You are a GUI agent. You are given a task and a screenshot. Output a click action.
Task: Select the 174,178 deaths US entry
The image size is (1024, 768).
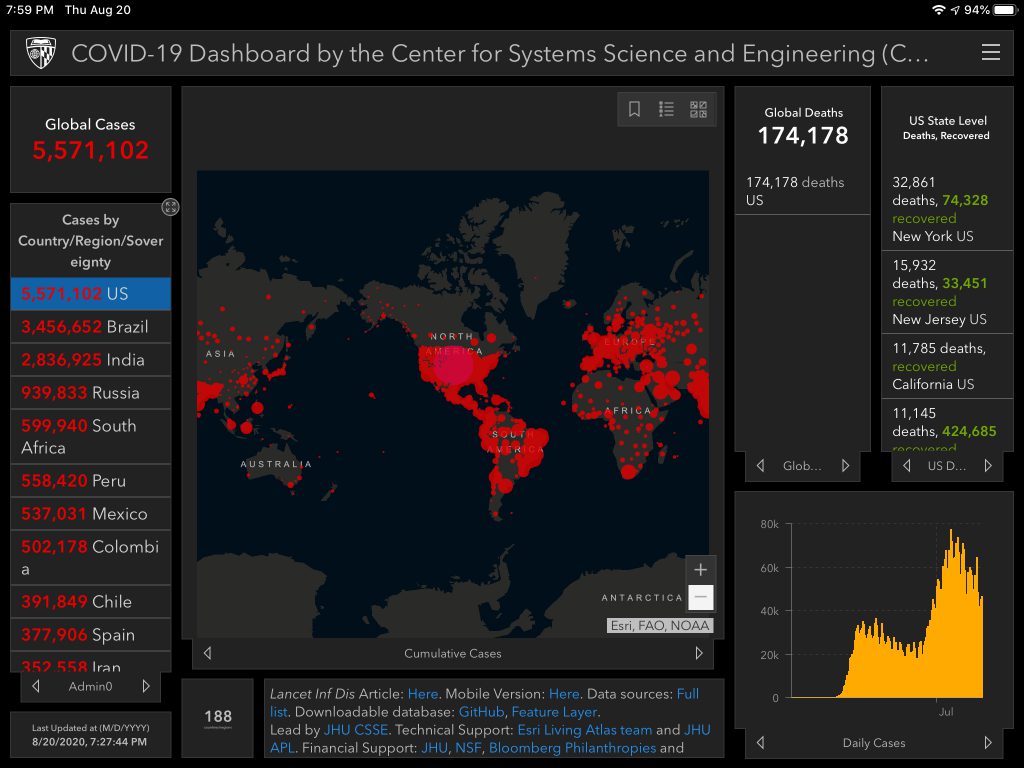point(803,191)
